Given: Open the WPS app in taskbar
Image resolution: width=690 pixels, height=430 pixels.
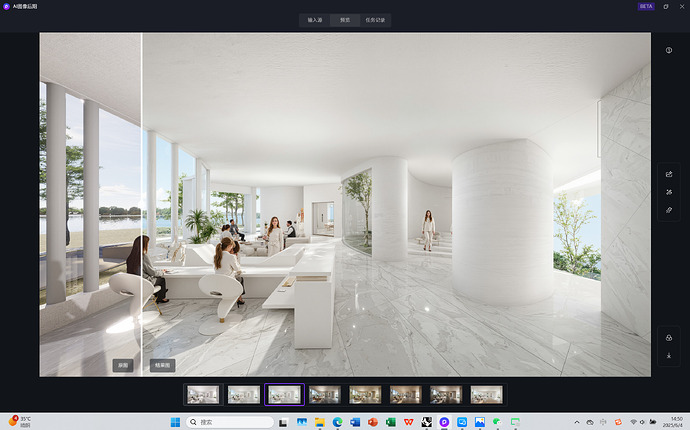Looking at the screenshot, I should pos(410,422).
